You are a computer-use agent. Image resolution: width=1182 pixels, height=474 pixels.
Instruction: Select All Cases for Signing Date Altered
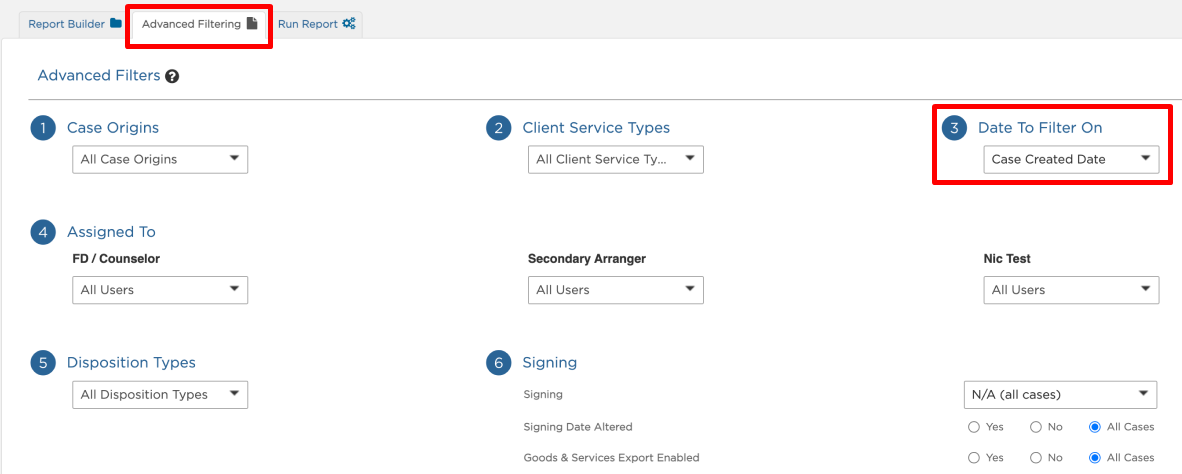tap(1095, 427)
